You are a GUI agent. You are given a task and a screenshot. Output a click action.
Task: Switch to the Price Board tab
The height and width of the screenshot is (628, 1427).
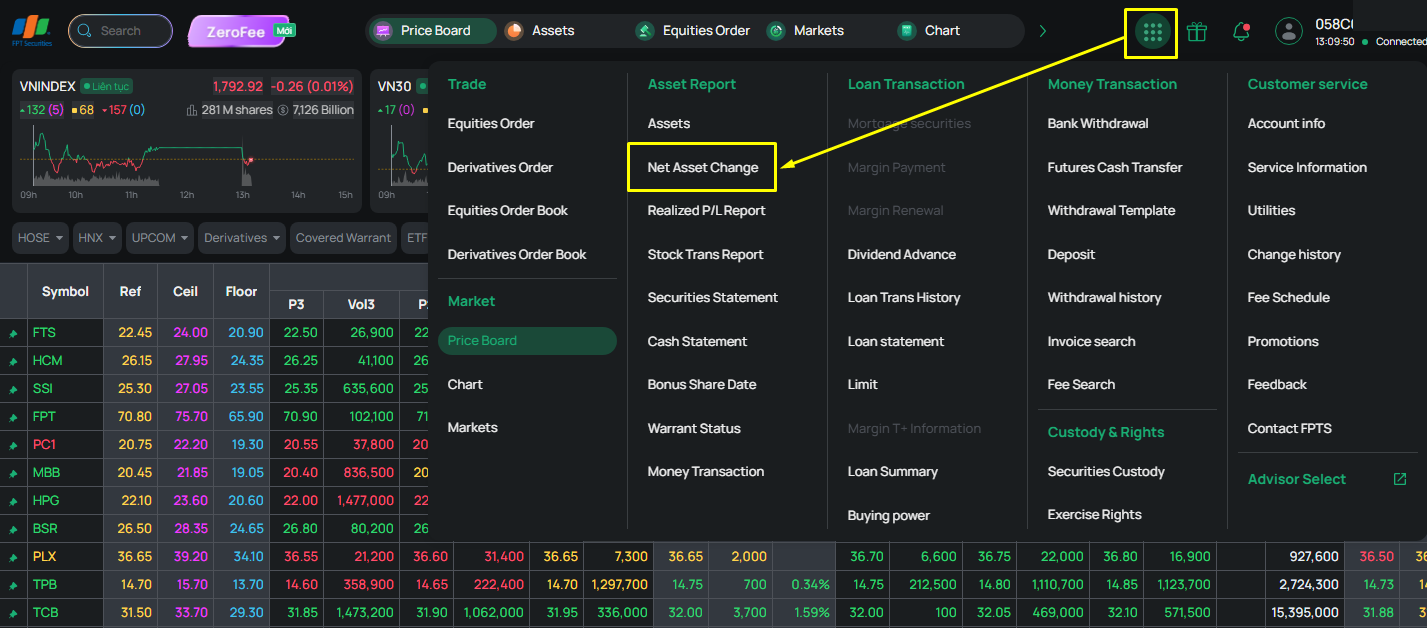[x=431, y=31]
